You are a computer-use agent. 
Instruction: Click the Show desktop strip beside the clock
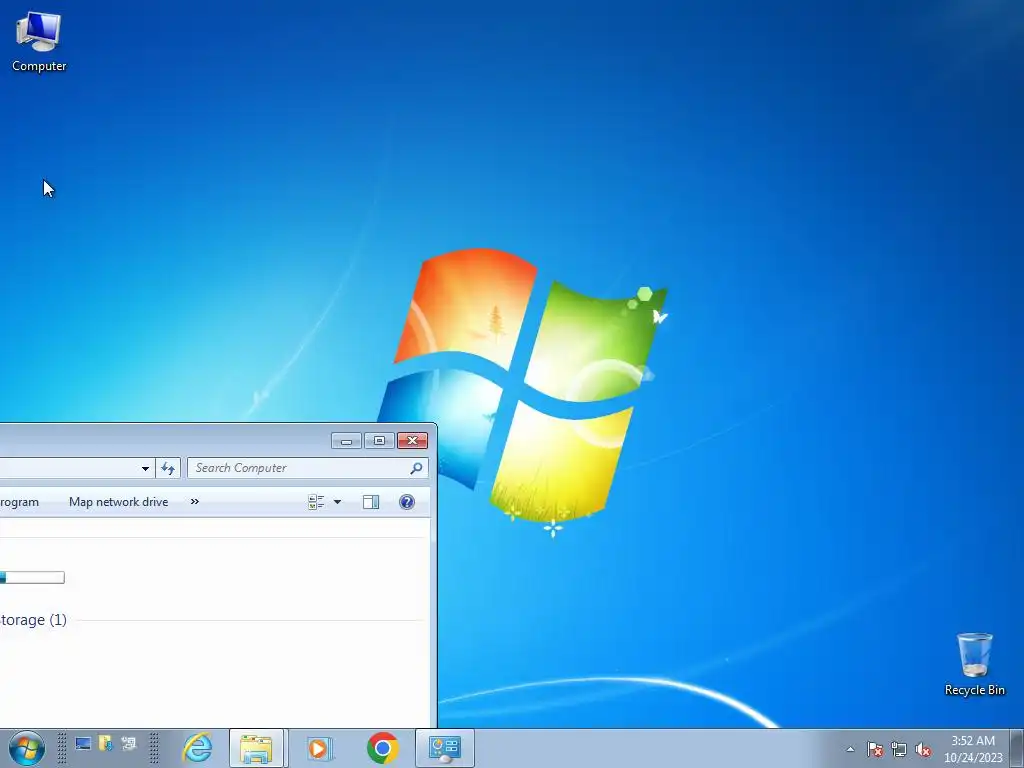[x=1017, y=748]
